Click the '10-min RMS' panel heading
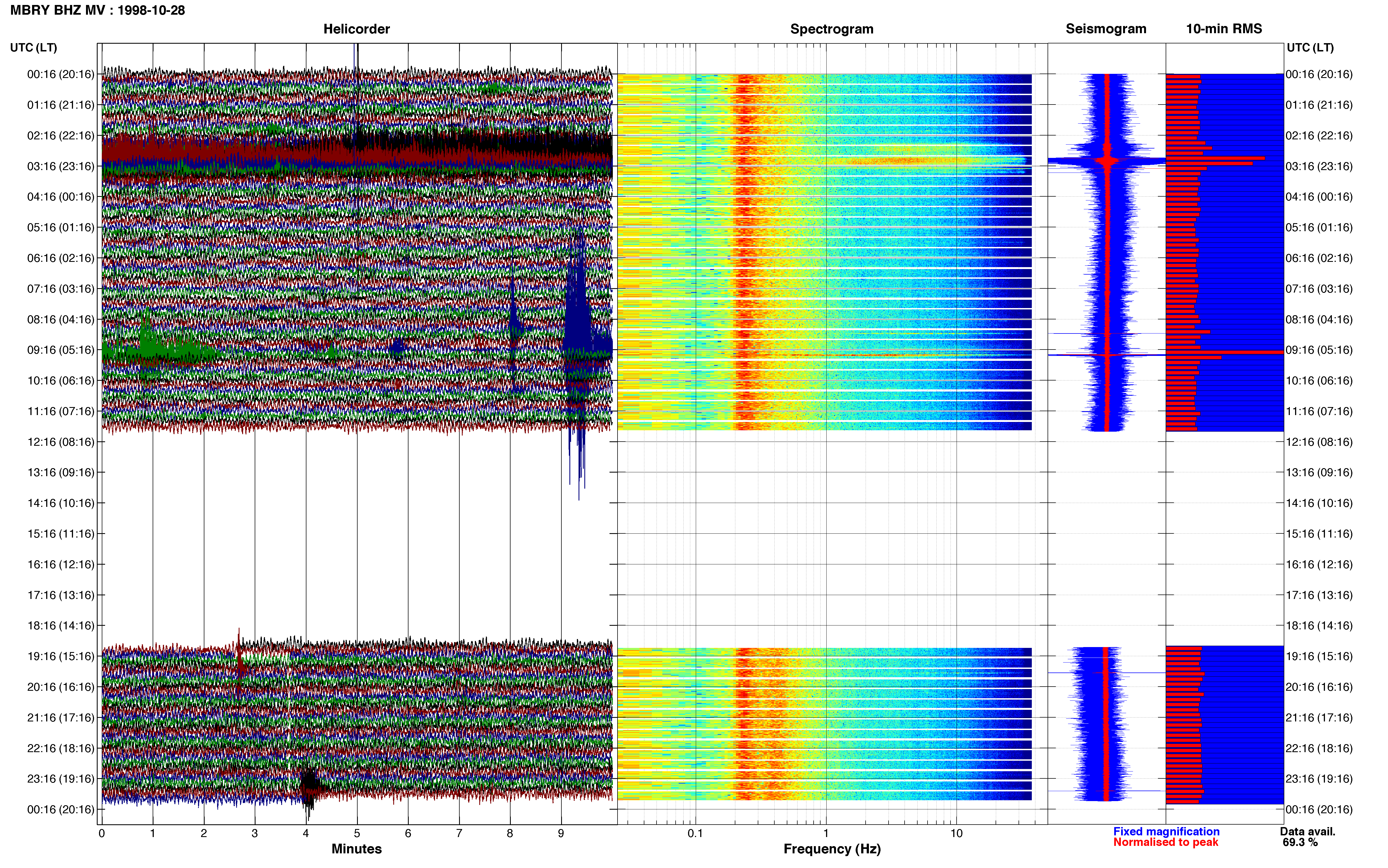The width and height of the screenshot is (1388, 868). tap(1224, 29)
